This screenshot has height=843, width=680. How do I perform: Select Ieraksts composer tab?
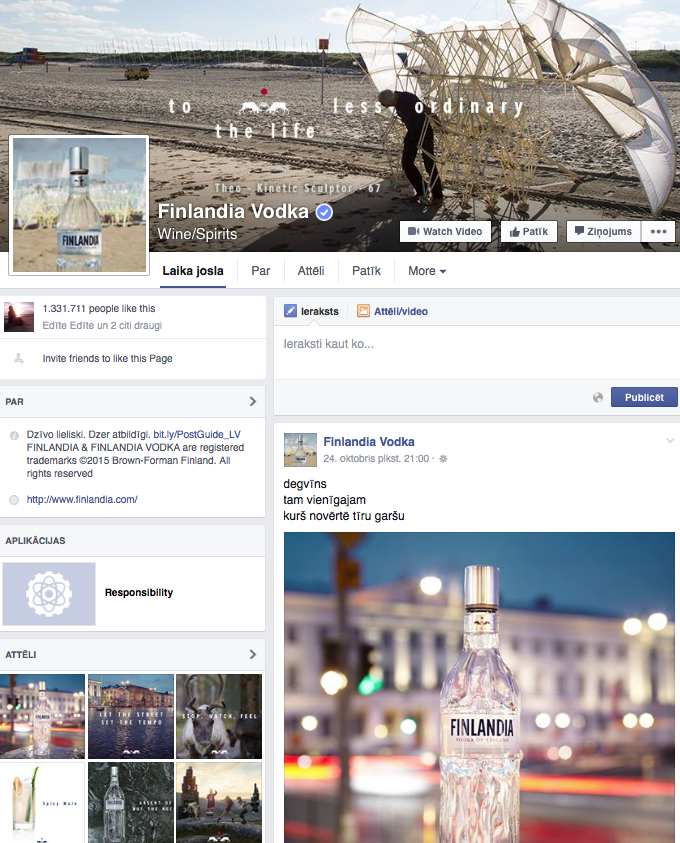311,311
